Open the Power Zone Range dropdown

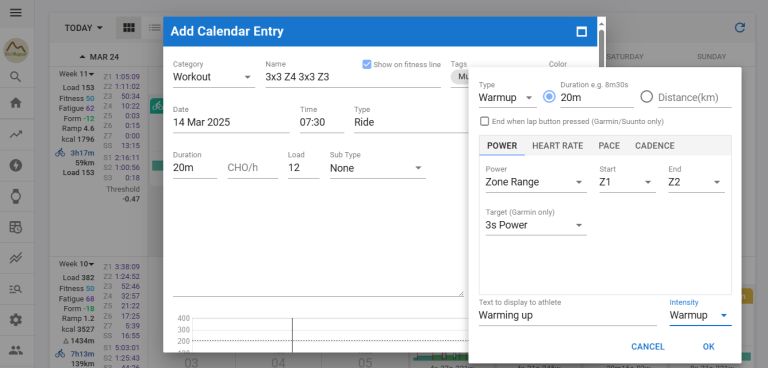(536, 182)
